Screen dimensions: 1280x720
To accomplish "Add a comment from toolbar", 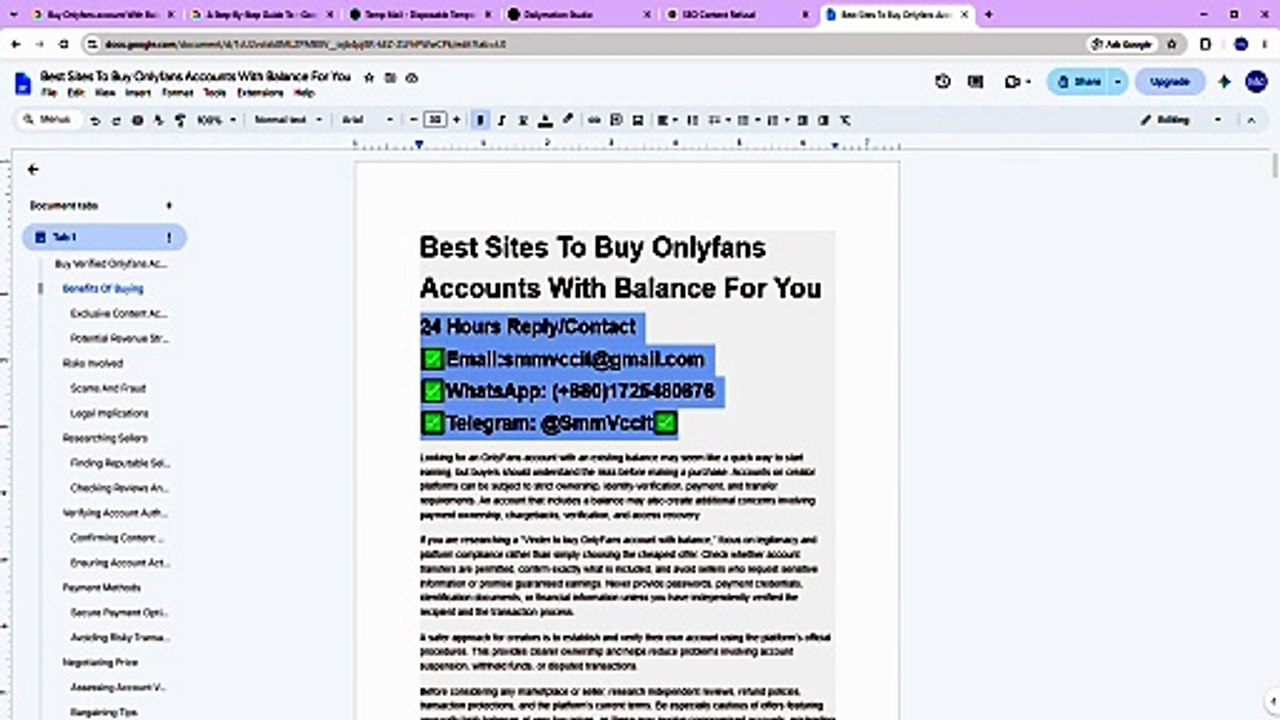I will point(616,120).
